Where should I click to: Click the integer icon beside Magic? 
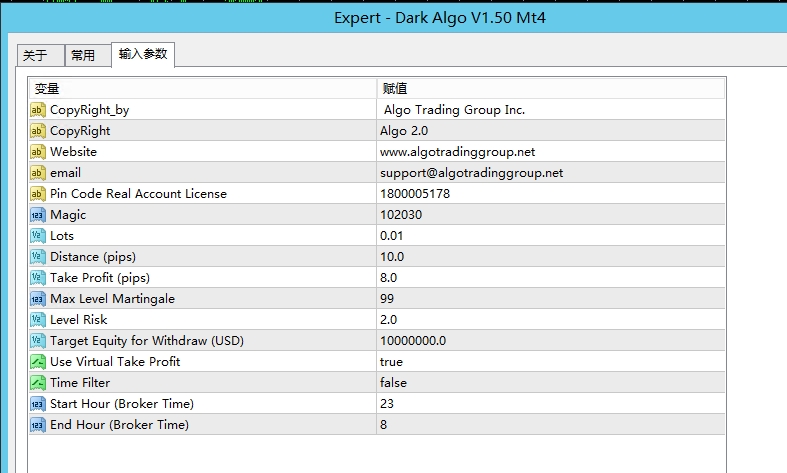tap(38, 215)
